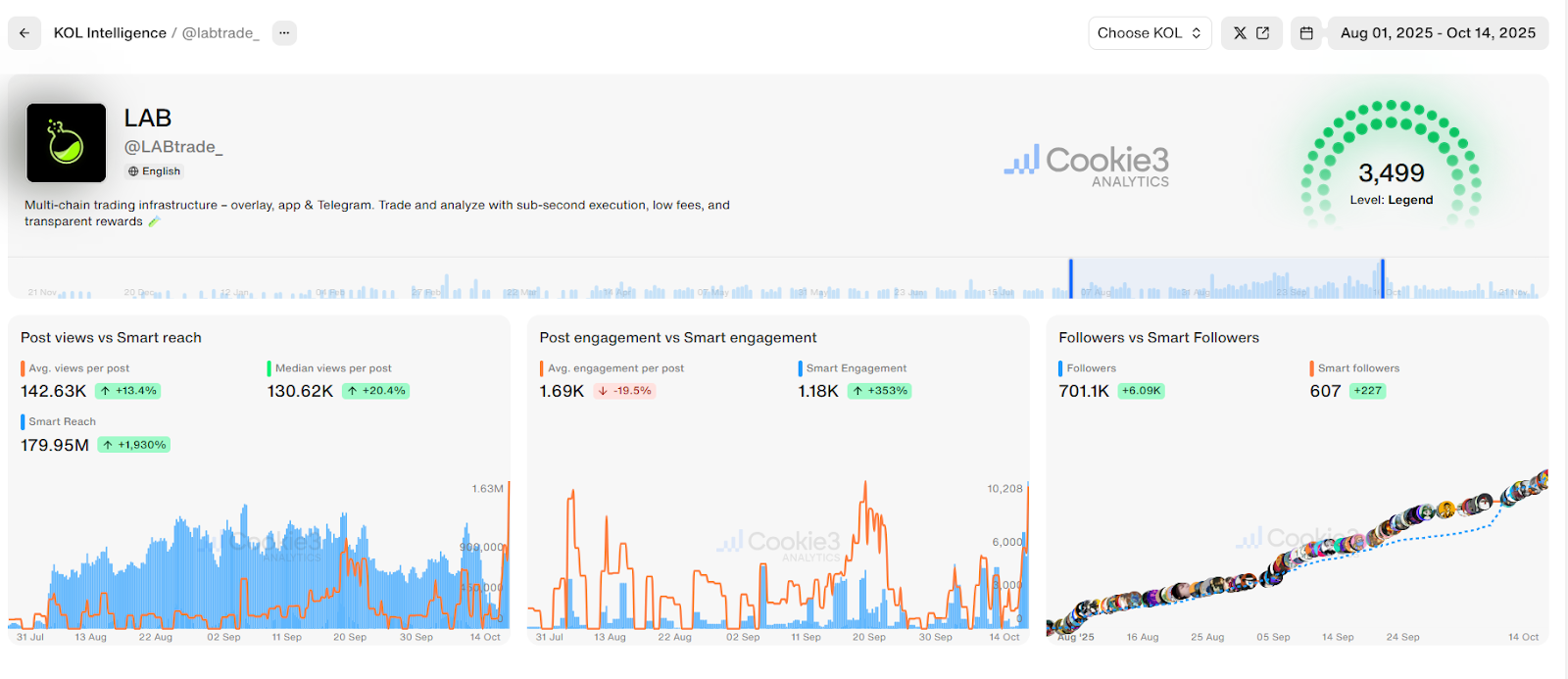
Task: Click Avg. engagement per post value 1.69K
Action: (562, 391)
